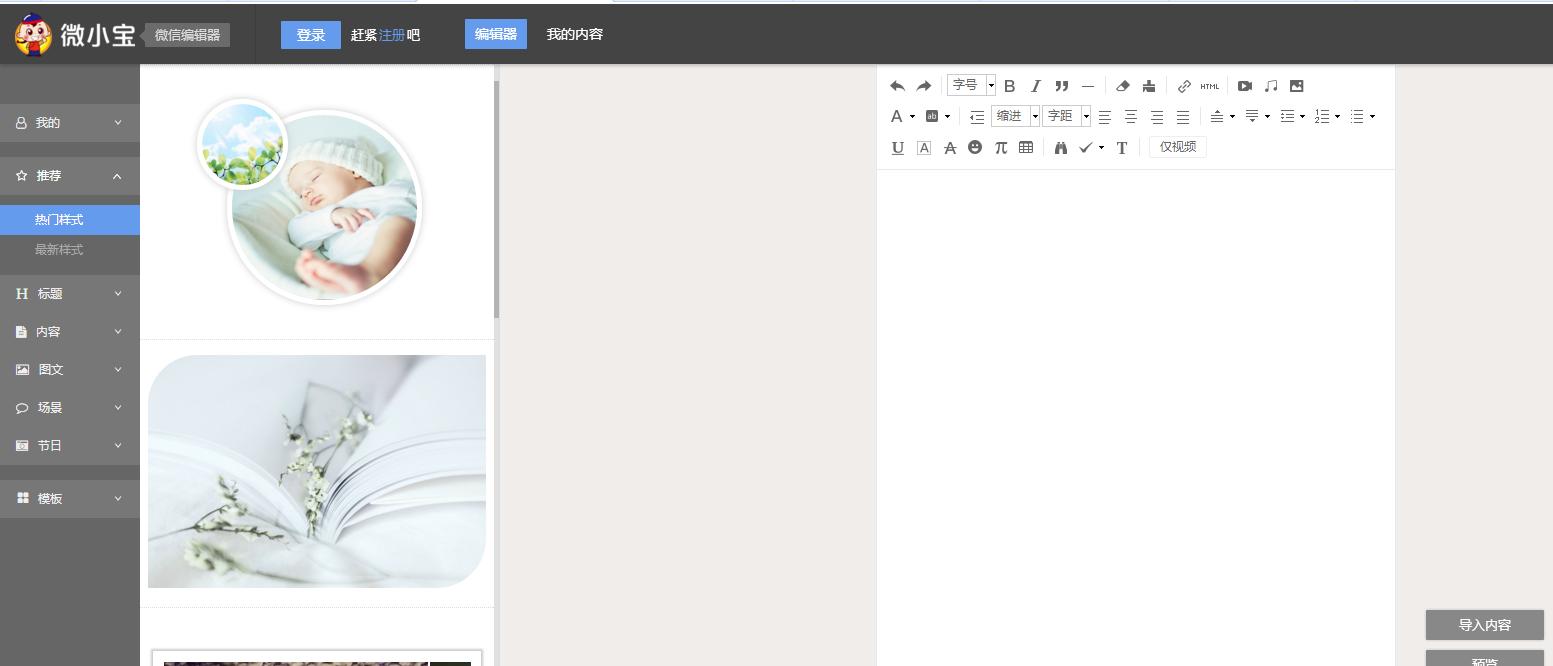
Task: Open find with the binoculars icon
Action: click(1060, 147)
